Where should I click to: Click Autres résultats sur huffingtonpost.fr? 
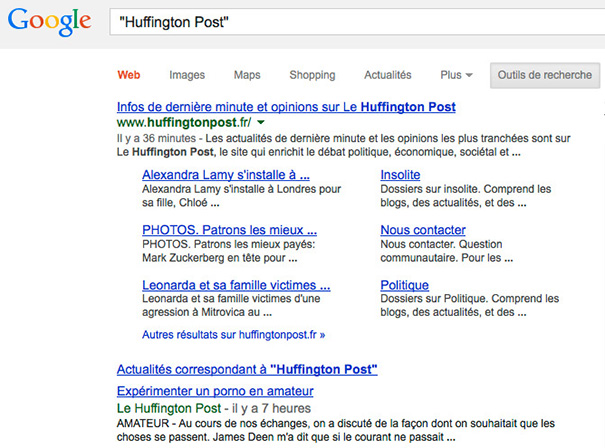click(233, 335)
